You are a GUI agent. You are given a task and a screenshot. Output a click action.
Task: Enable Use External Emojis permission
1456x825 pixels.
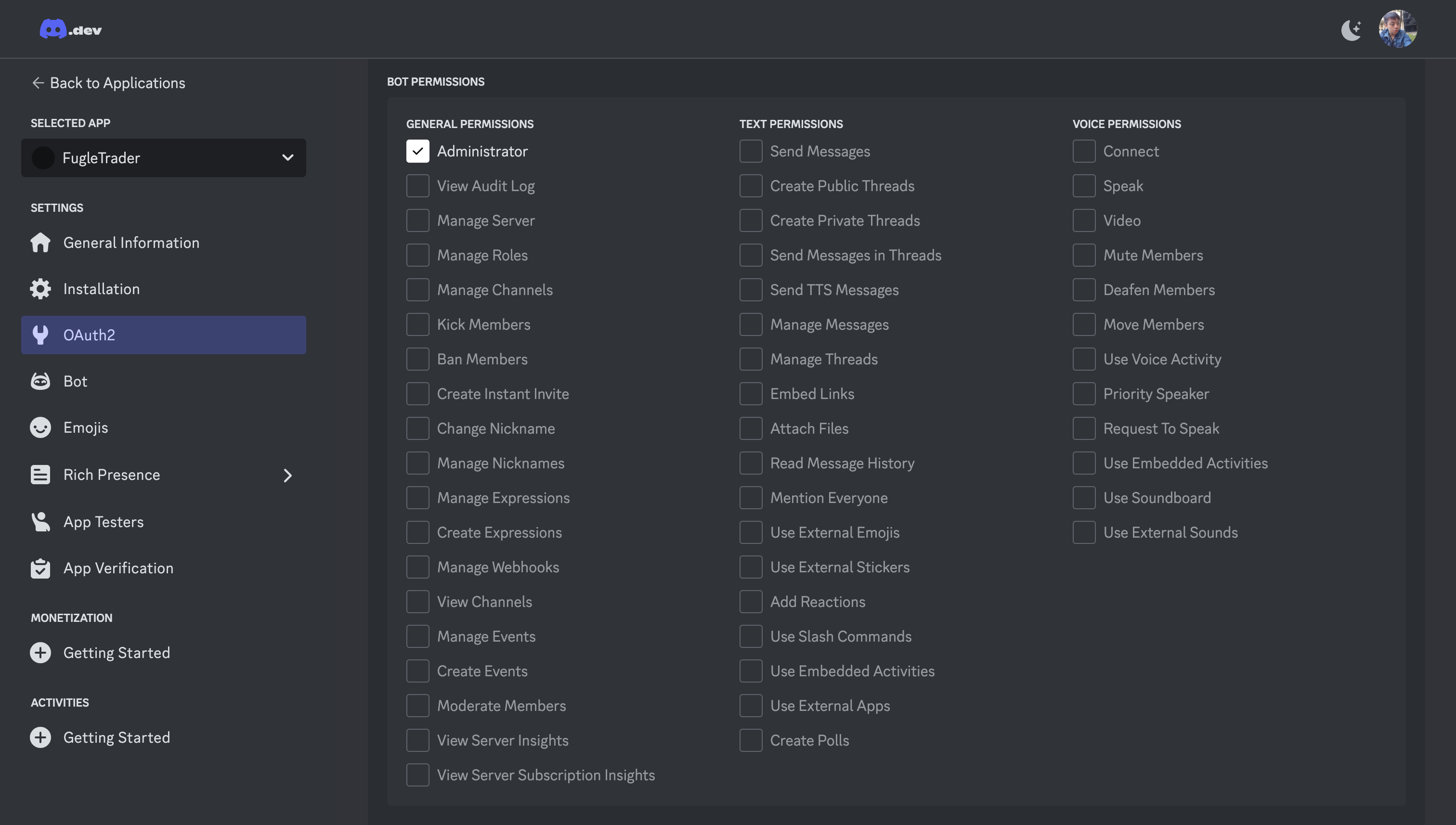pyautogui.click(x=751, y=533)
